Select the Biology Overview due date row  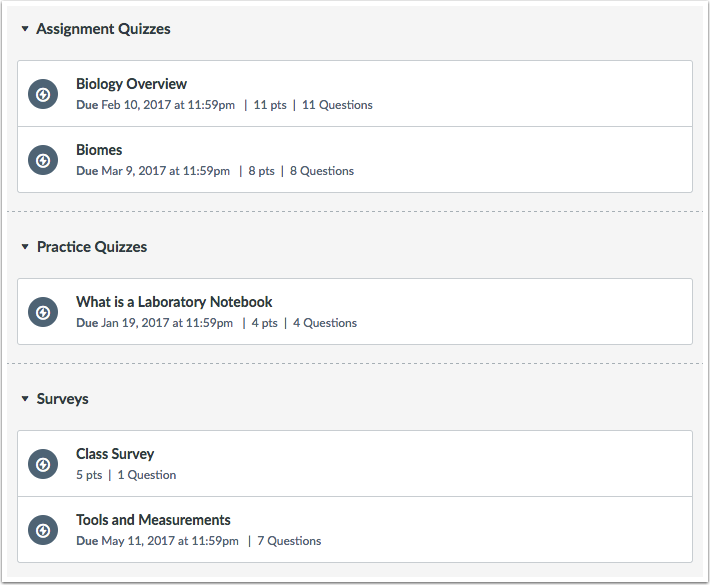coord(224,105)
